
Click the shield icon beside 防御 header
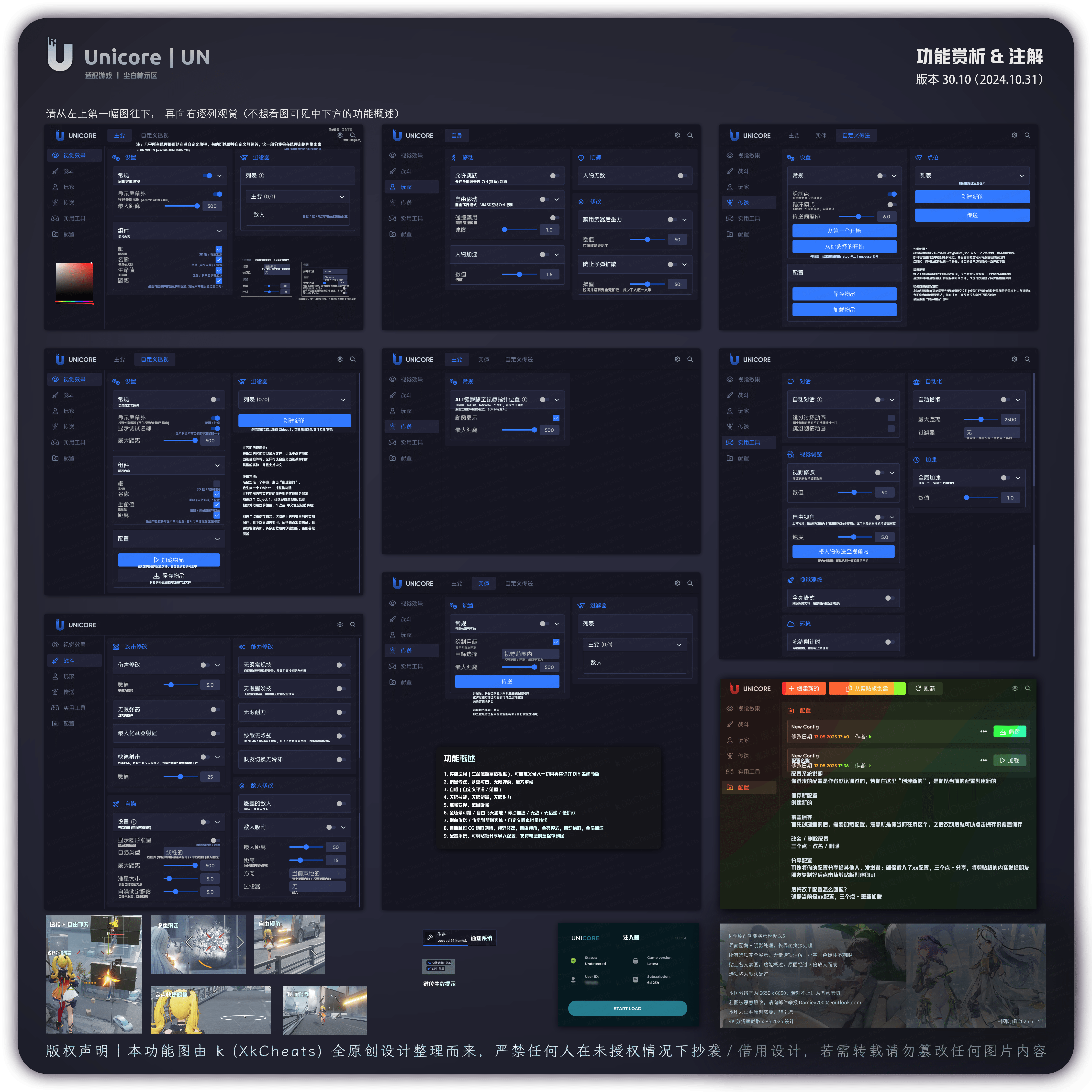[x=581, y=158]
